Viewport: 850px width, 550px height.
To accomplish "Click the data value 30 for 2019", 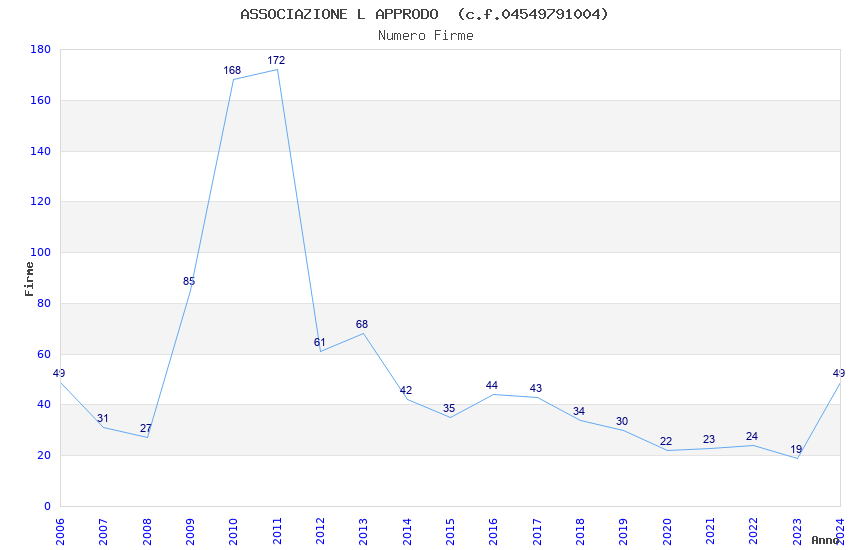I will (x=622, y=422).
